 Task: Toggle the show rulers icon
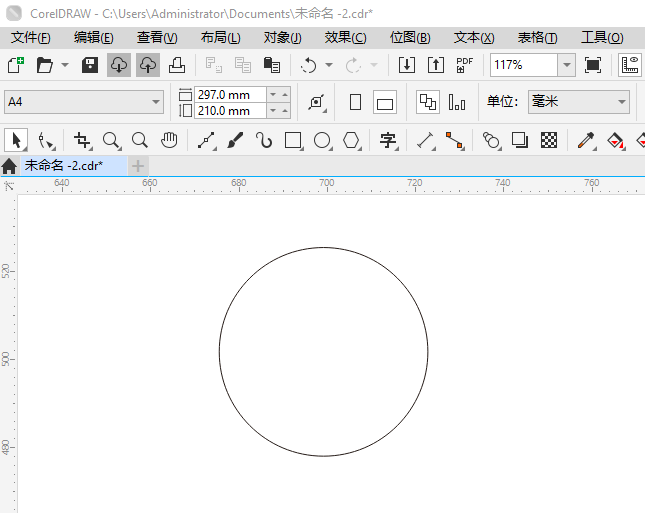point(630,65)
